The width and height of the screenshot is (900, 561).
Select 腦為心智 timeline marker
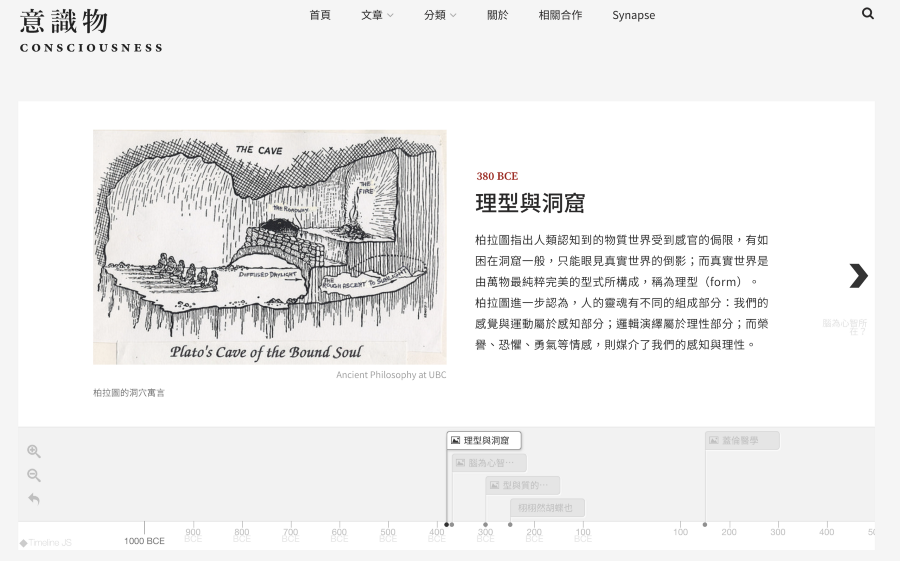click(489, 463)
